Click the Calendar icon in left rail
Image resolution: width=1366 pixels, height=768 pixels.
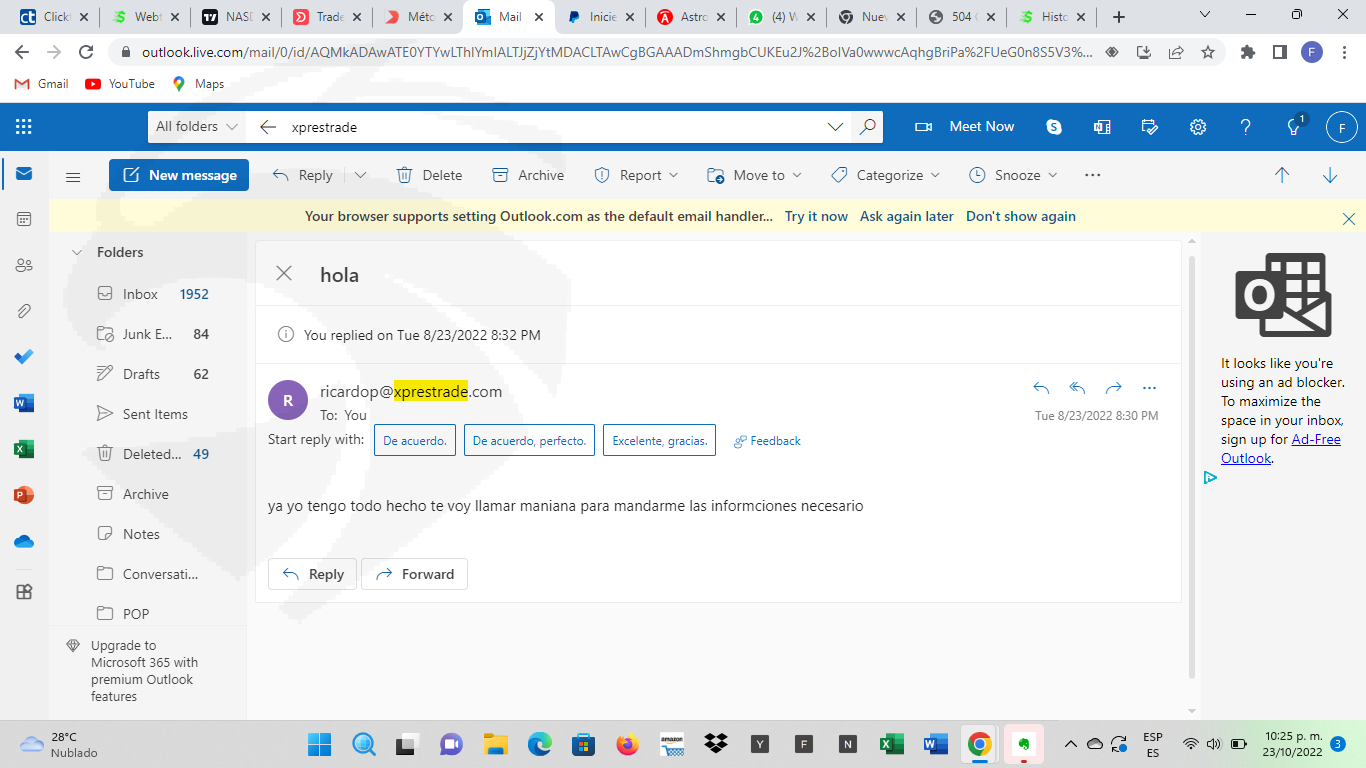(24, 219)
